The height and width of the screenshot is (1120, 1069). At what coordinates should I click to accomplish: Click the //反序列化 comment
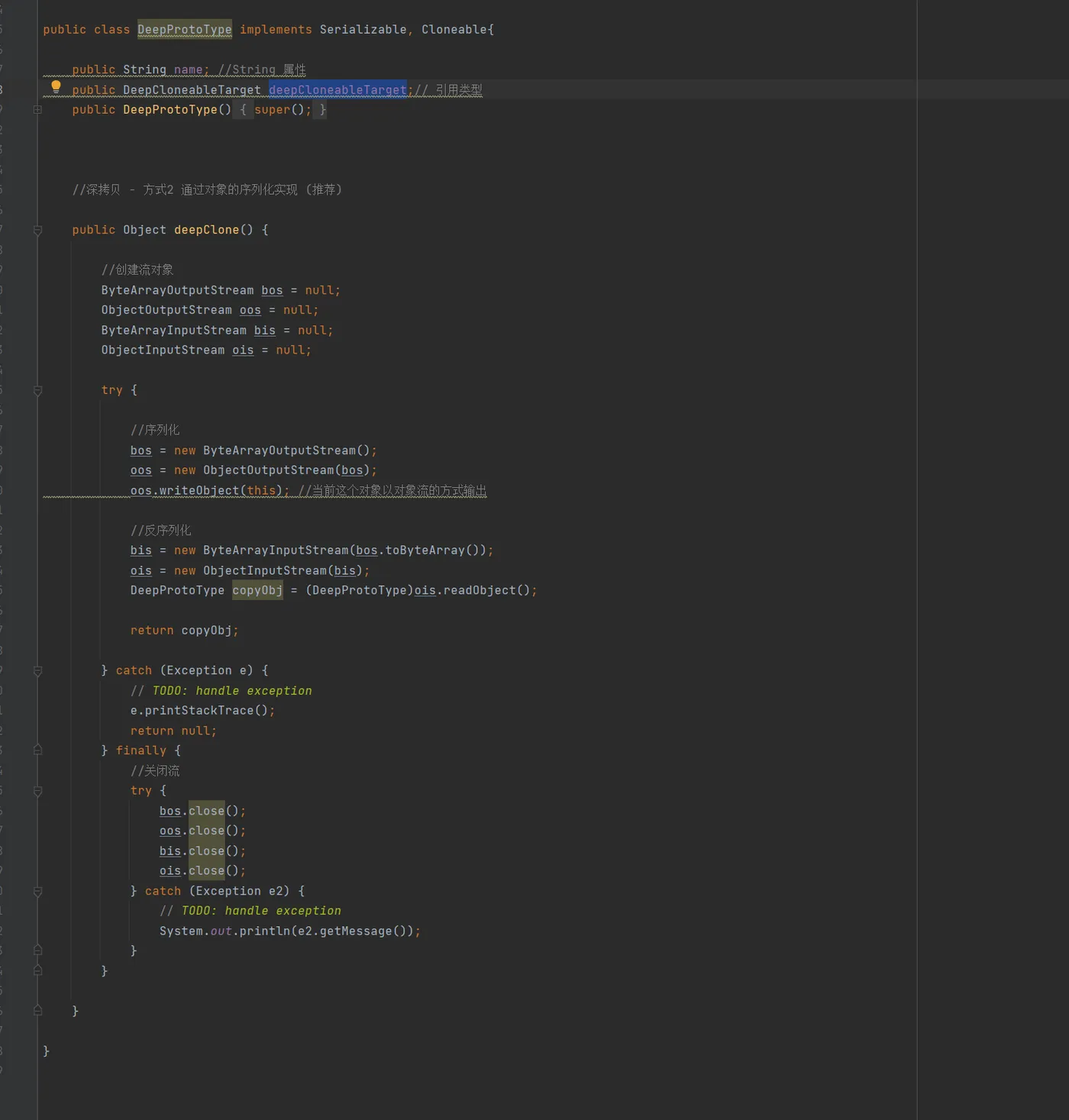click(161, 530)
